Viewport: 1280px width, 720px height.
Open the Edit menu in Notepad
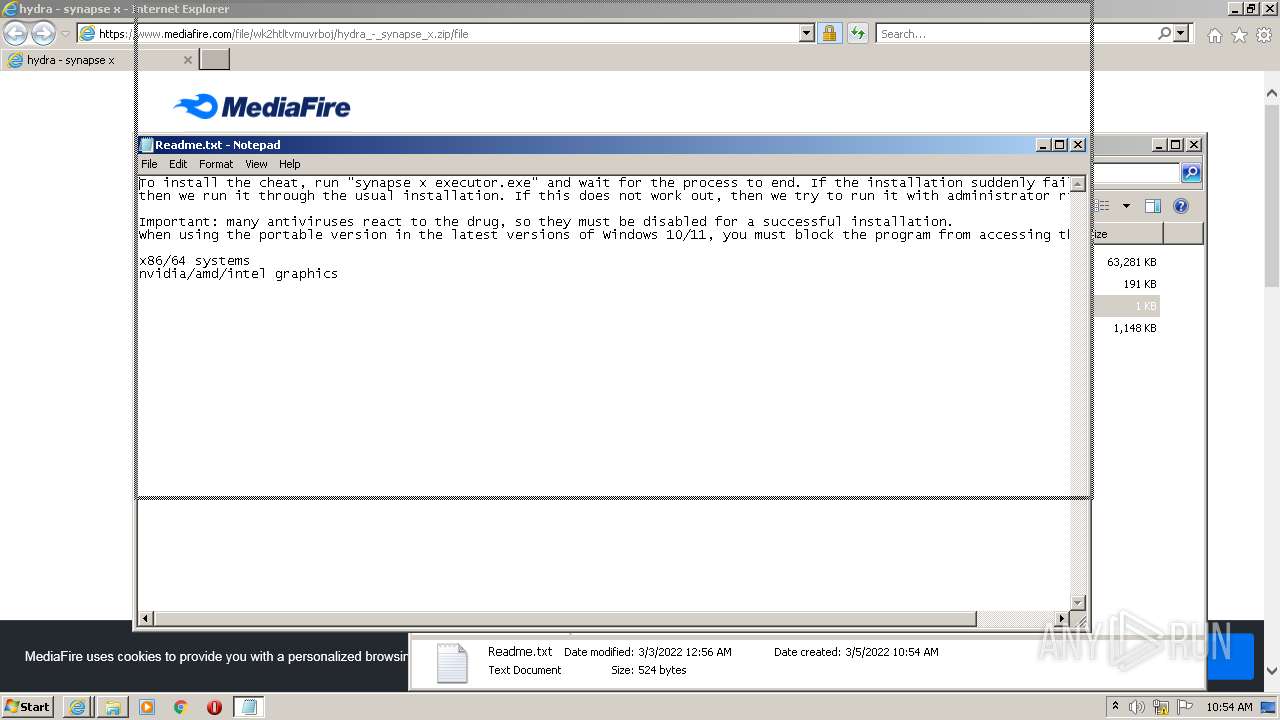(x=178, y=164)
